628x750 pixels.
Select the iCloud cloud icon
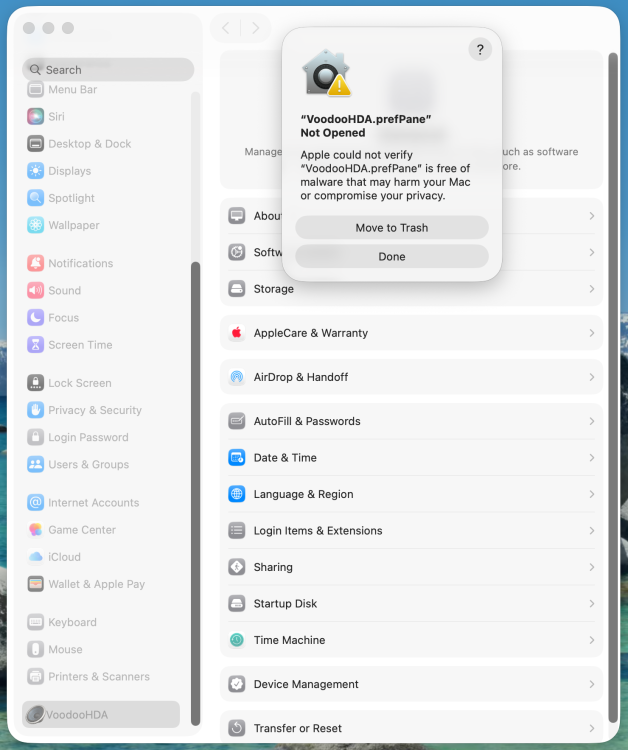pyautogui.click(x=35, y=557)
